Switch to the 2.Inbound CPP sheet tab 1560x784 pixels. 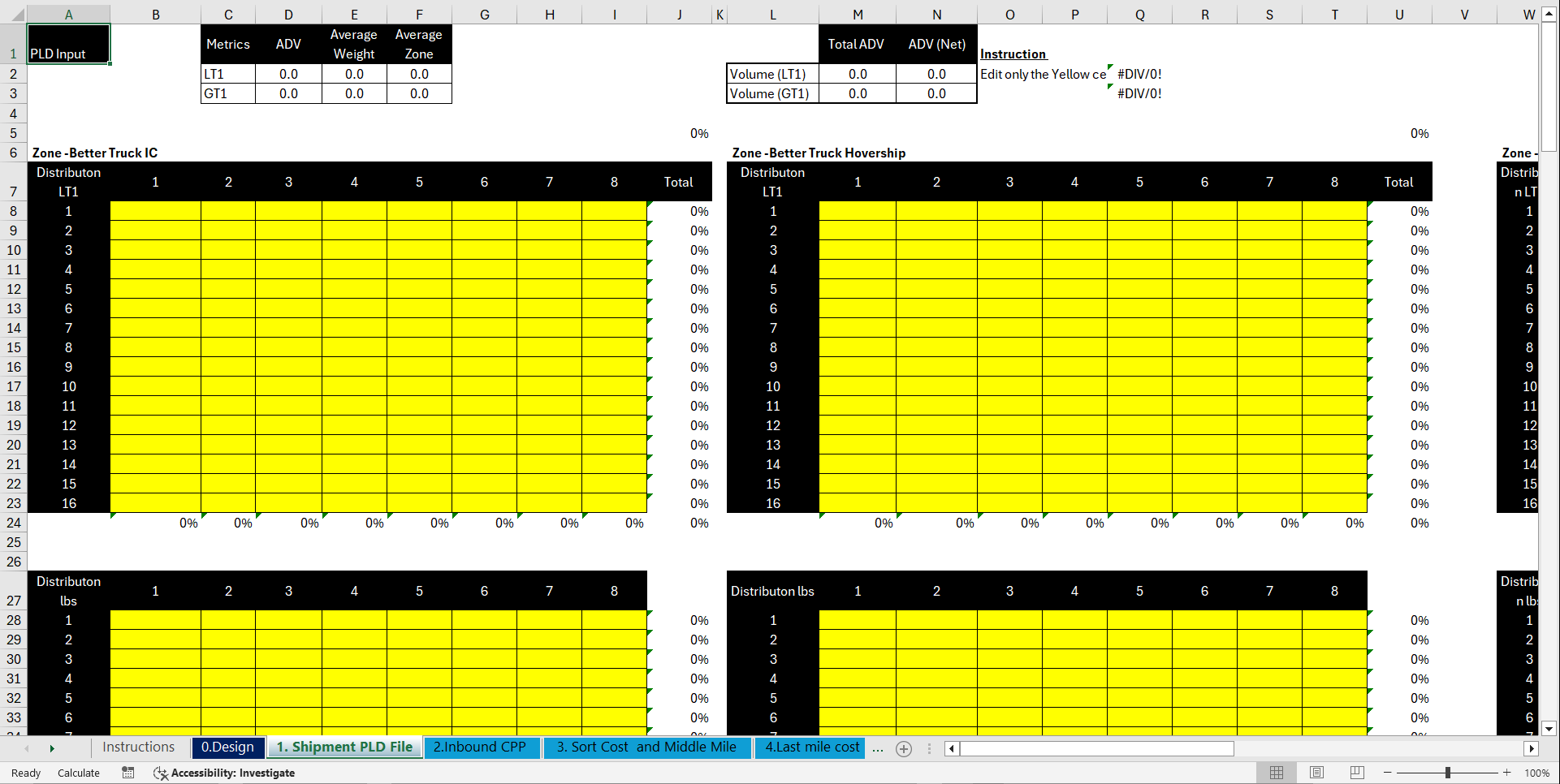pyautogui.click(x=482, y=747)
